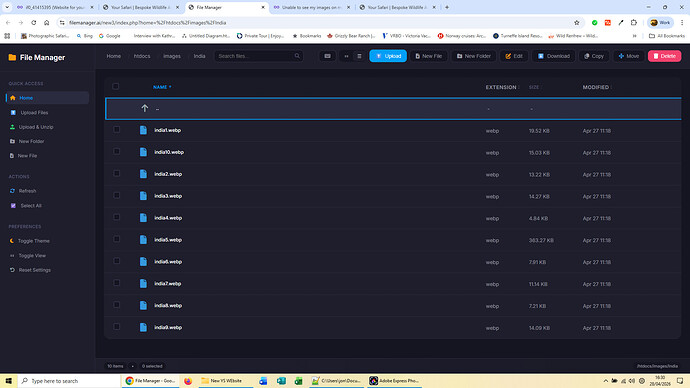Screen dimensions: 690x388
Task: Bookmark page with the star icon
Action: pyautogui.click(x=576, y=22)
